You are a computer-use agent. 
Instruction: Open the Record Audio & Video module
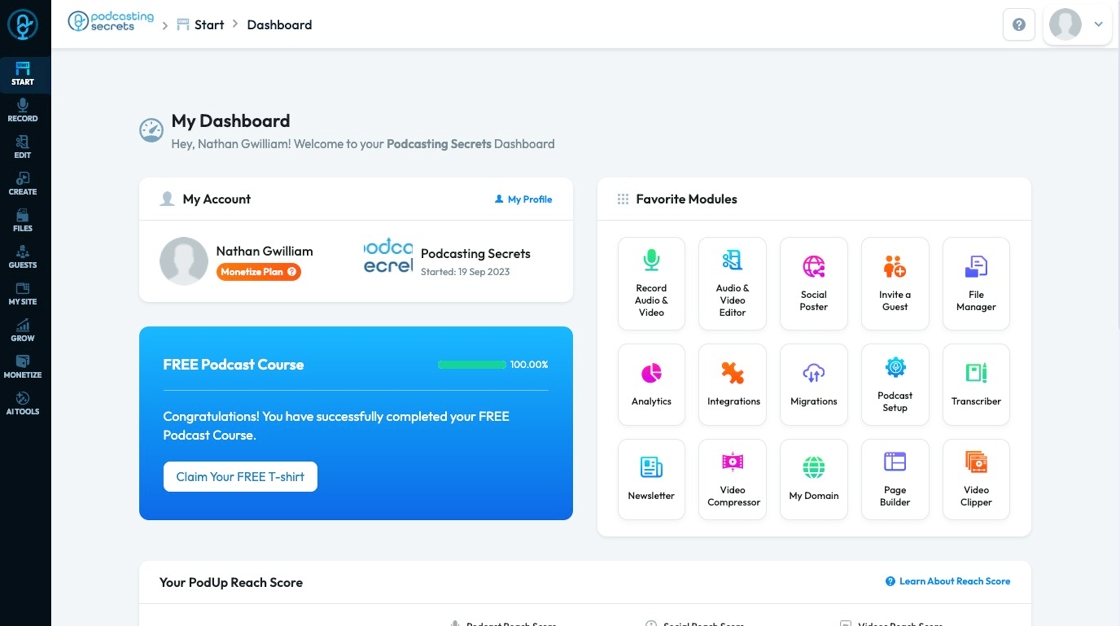651,284
